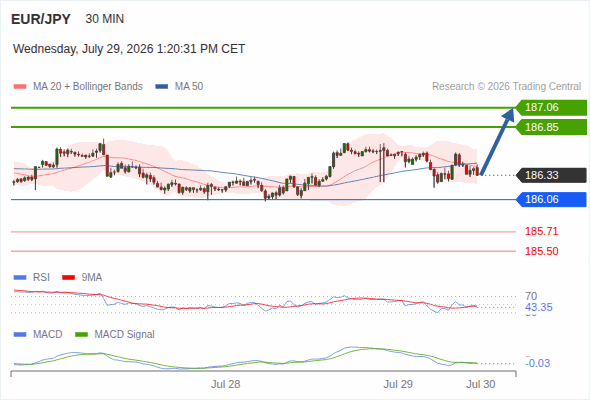This screenshot has height=400, width=590.
Task: Click the 43.35 RSI value label
Action: (539, 307)
